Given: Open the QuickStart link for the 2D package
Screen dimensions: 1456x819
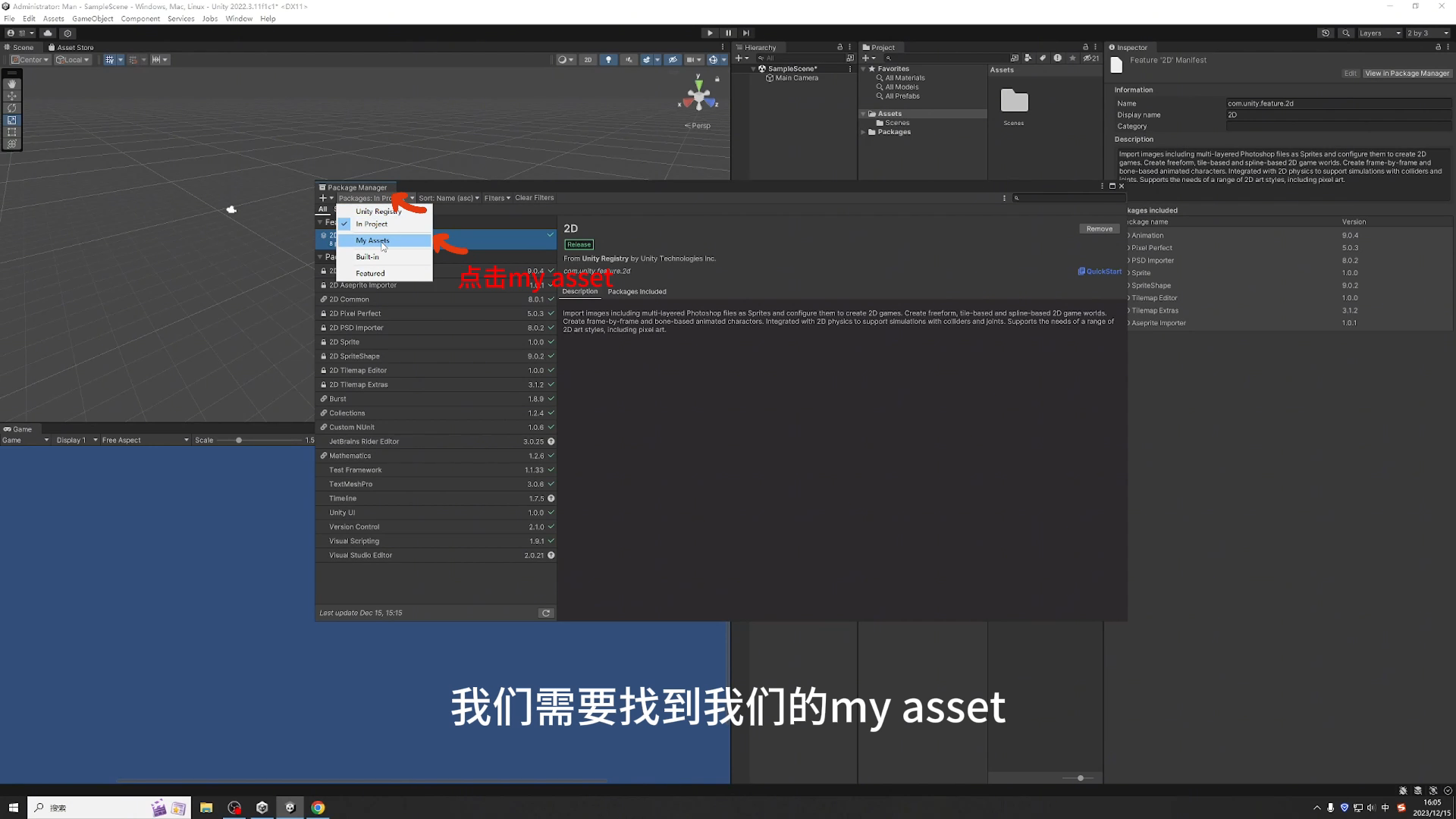Looking at the screenshot, I should pos(1099,271).
